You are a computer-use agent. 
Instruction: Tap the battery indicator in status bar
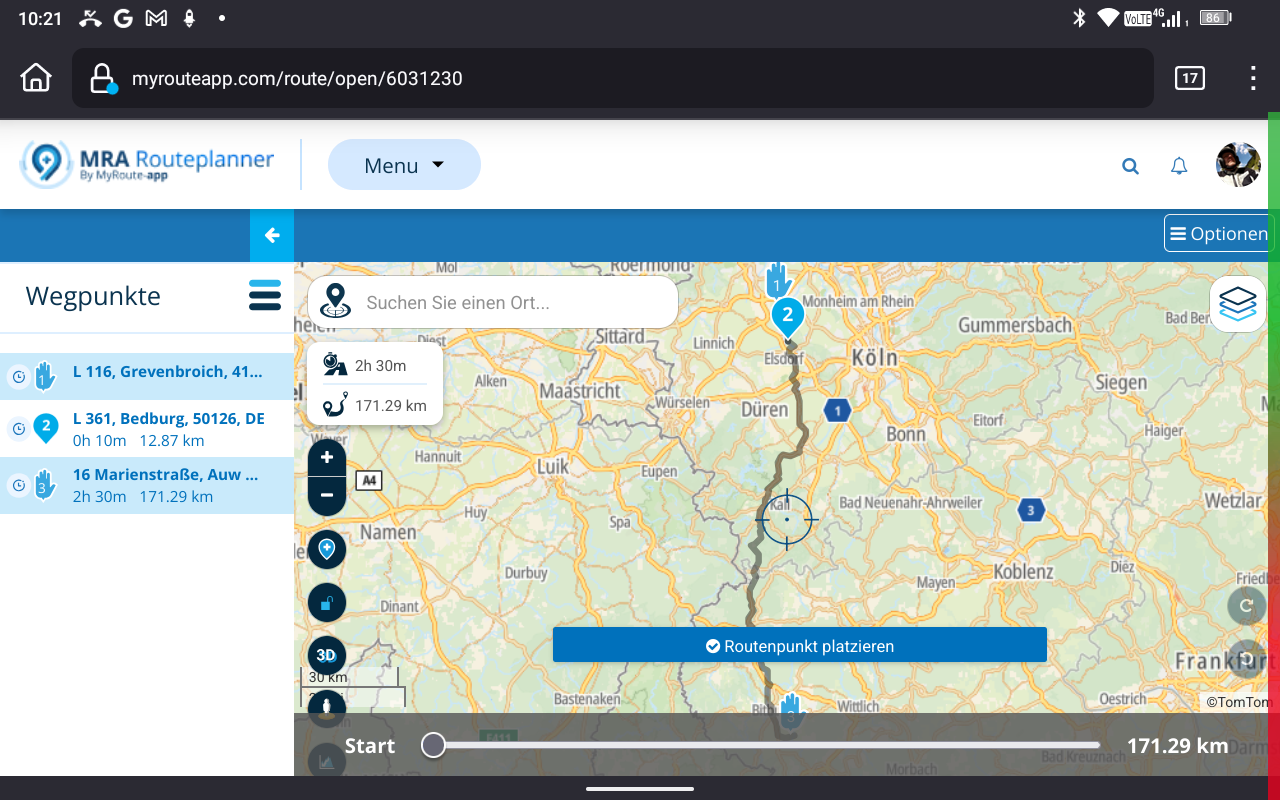1215,18
